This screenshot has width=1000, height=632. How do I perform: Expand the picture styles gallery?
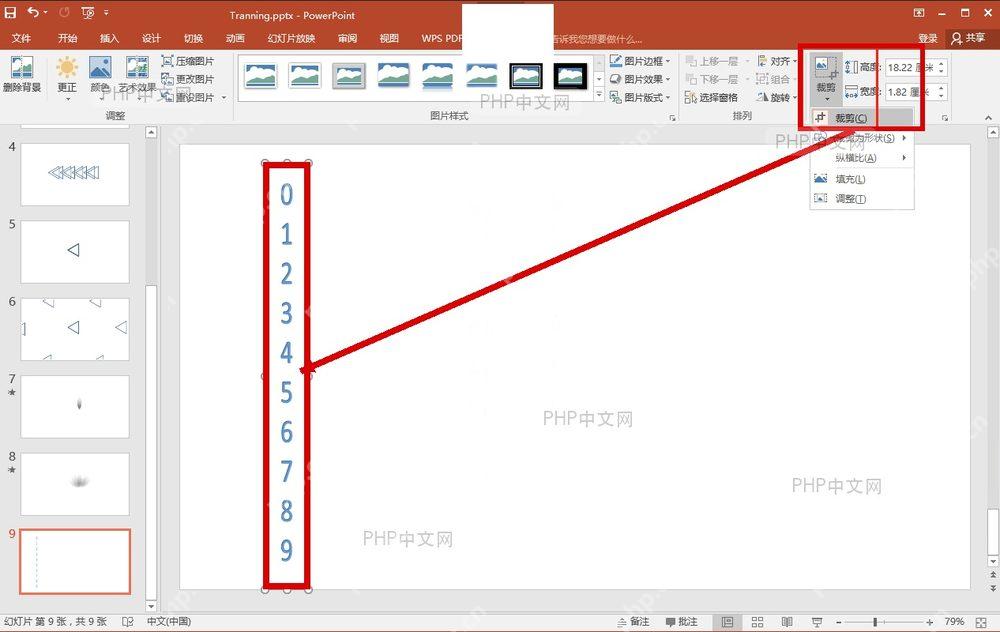(x=599, y=94)
